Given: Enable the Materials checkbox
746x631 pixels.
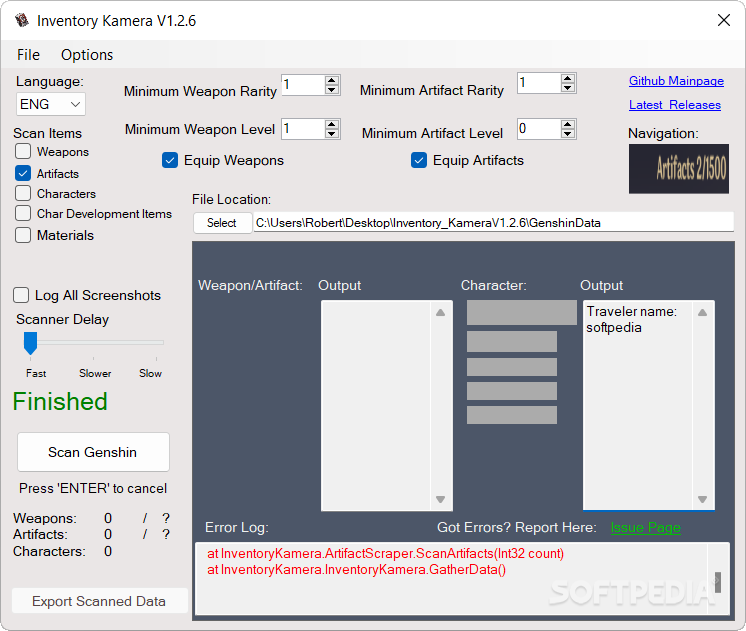Looking at the screenshot, I should [x=23, y=235].
